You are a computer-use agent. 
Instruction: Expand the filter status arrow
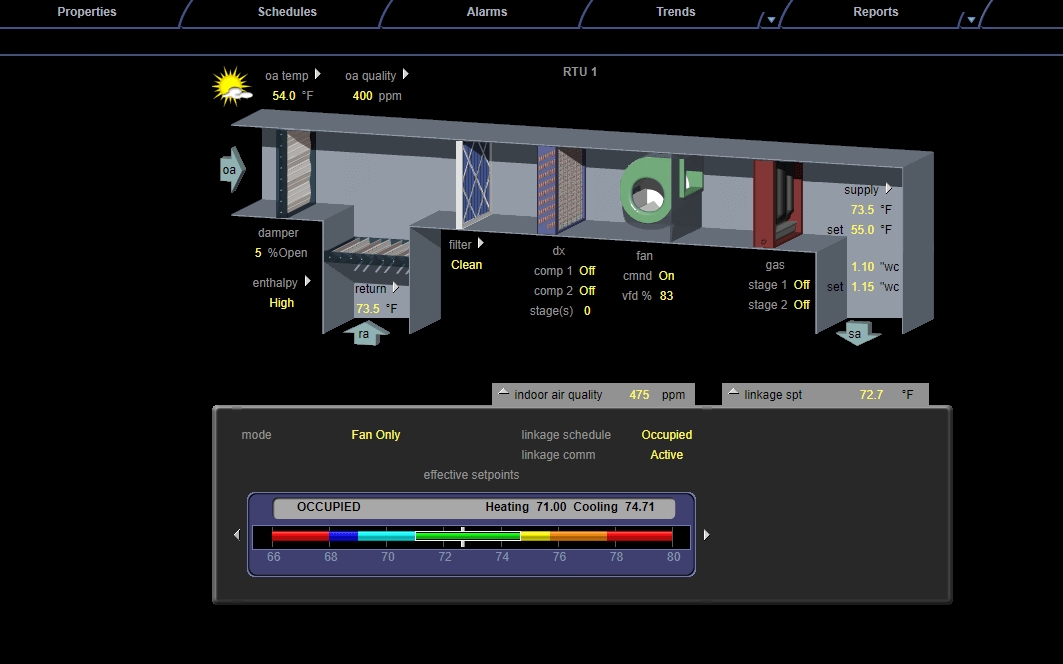click(x=481, y=243)
